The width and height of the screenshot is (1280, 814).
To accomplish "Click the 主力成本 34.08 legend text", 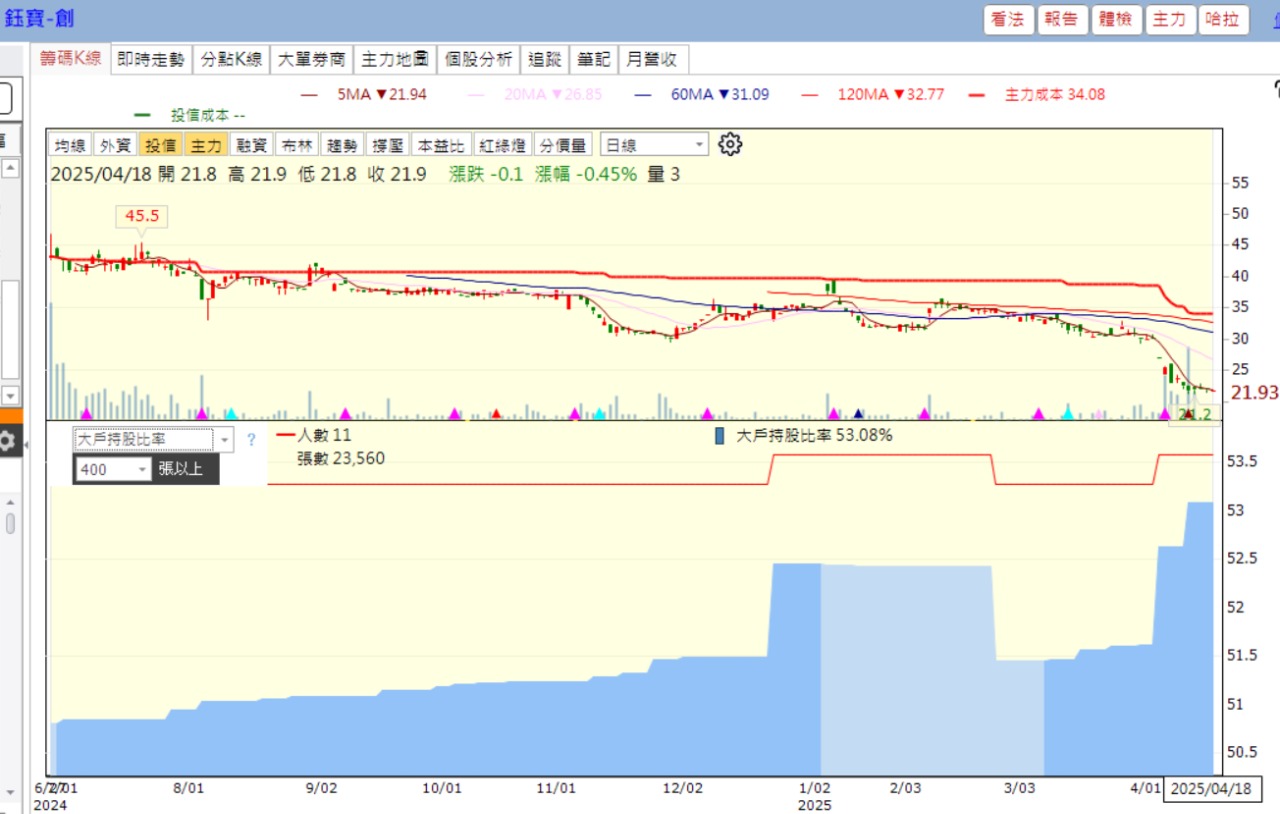I will coord(1055,94).
